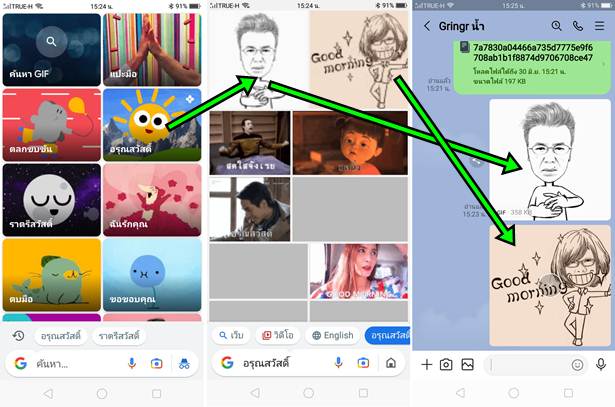
Task: Open the emoji sticker picker
Action: coord(577,365)
